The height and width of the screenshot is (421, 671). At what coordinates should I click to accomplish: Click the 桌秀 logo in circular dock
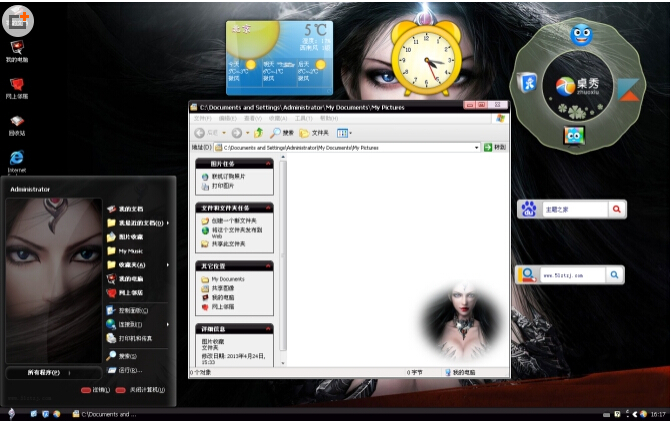click(577, 86)
